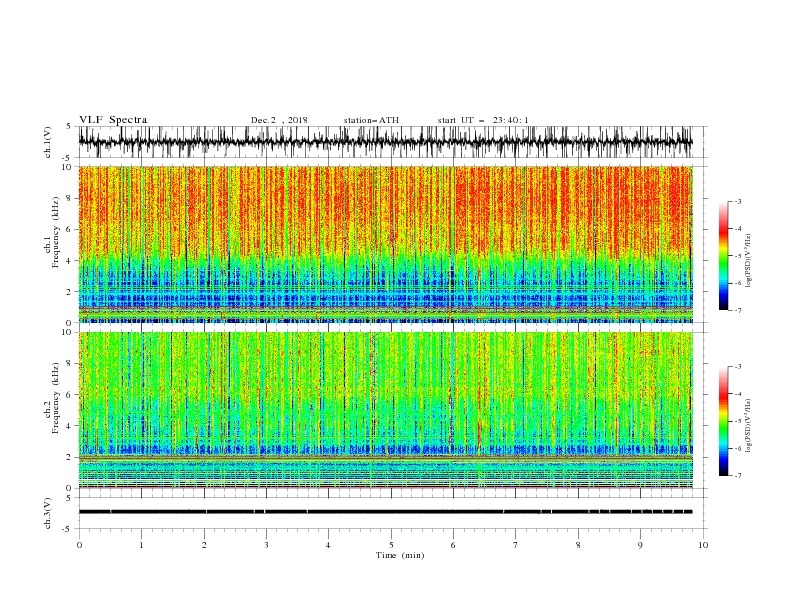Click the time axis tick label '5'
Image resolution: width=792 pixels, height=612 pixels.
pyautogui.click(x=391, y=545)
